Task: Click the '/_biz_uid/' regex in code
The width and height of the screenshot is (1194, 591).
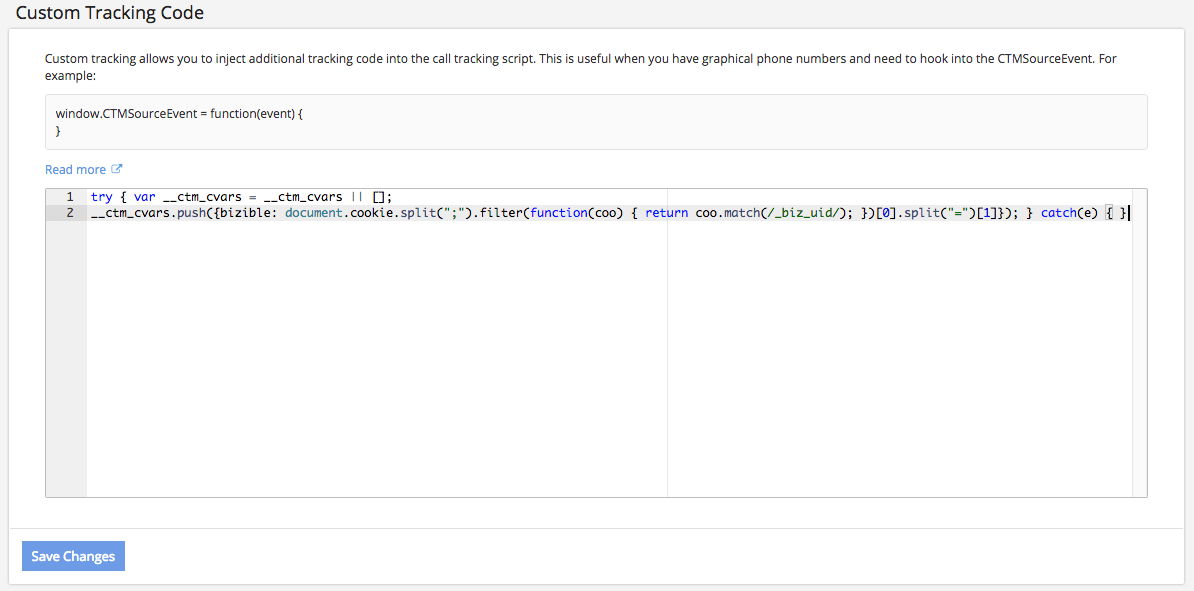Action: click(x=801, y=213)
